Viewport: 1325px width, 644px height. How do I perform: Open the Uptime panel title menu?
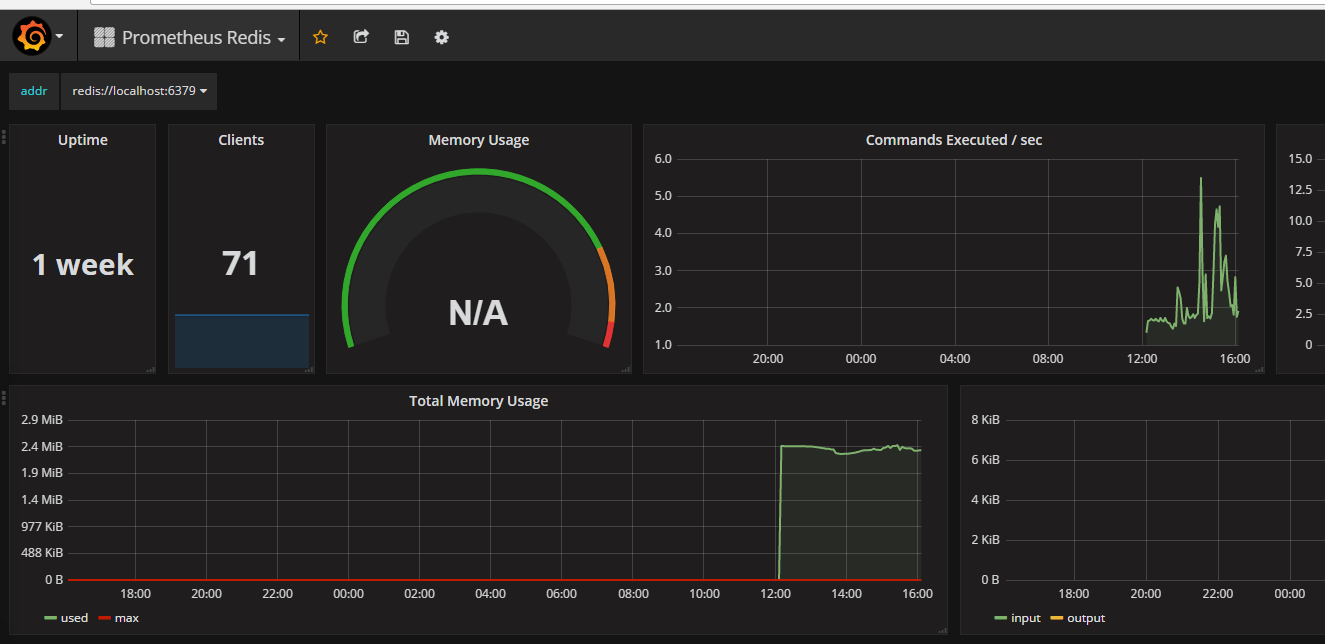click(x=83, y=140)
